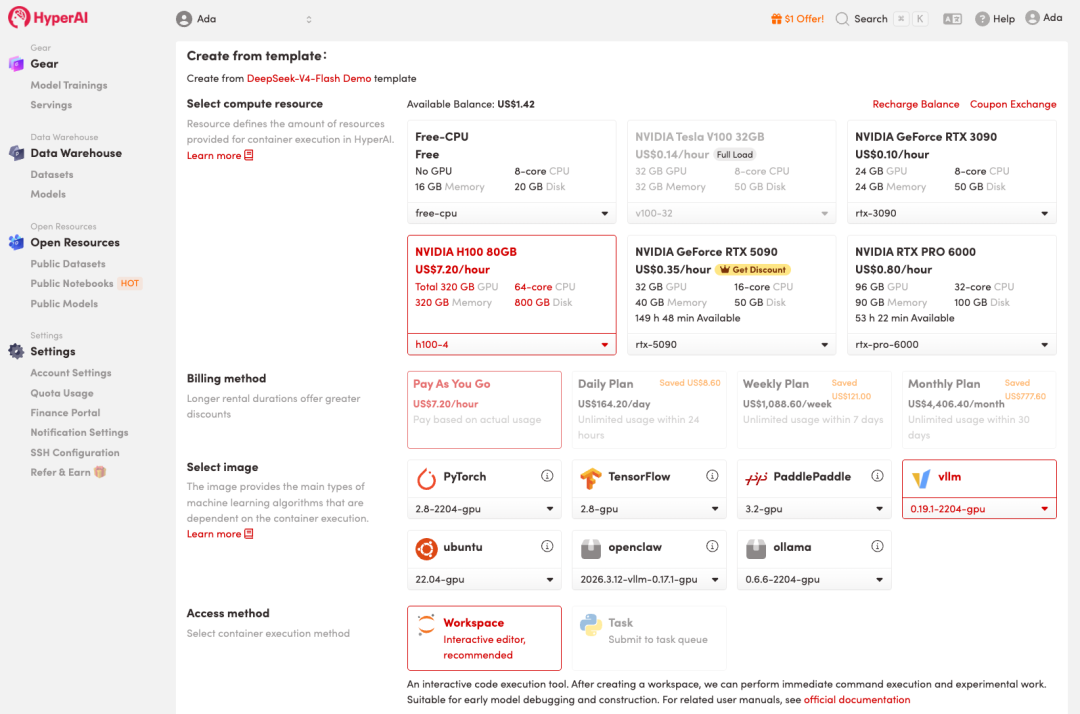
Task: Click the info icon on PaddlePaddle card
Action: [877, 476]
